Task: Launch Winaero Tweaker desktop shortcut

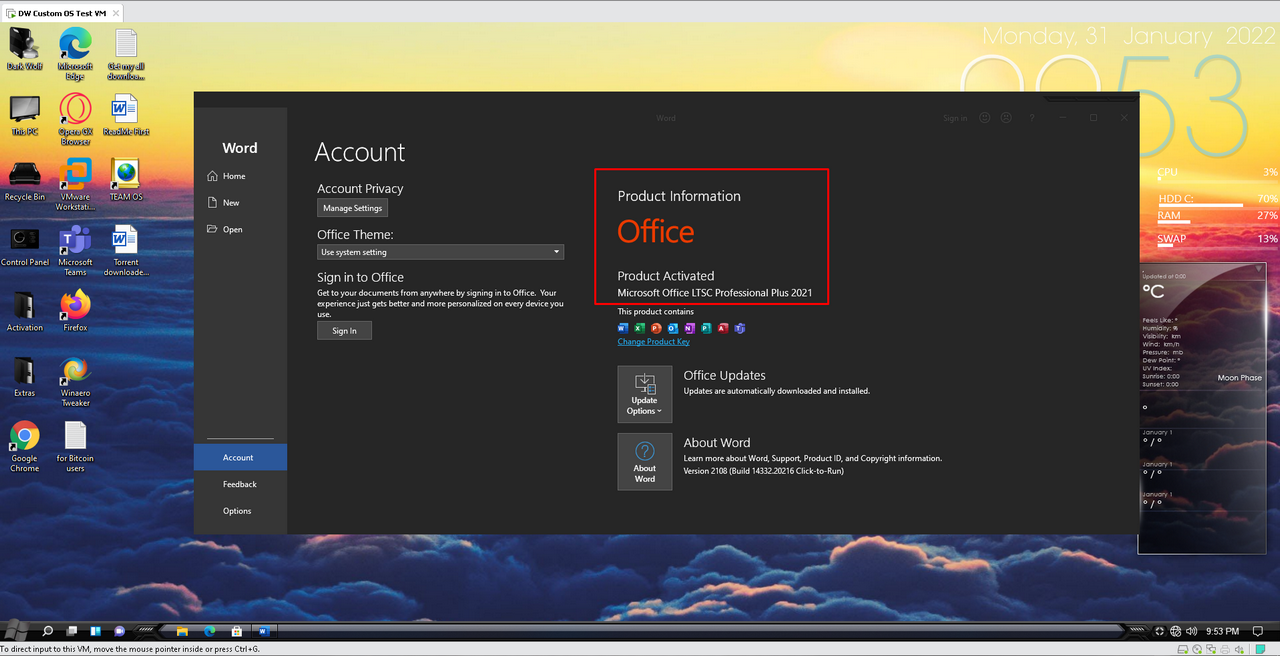Action: tap(75, 381)
